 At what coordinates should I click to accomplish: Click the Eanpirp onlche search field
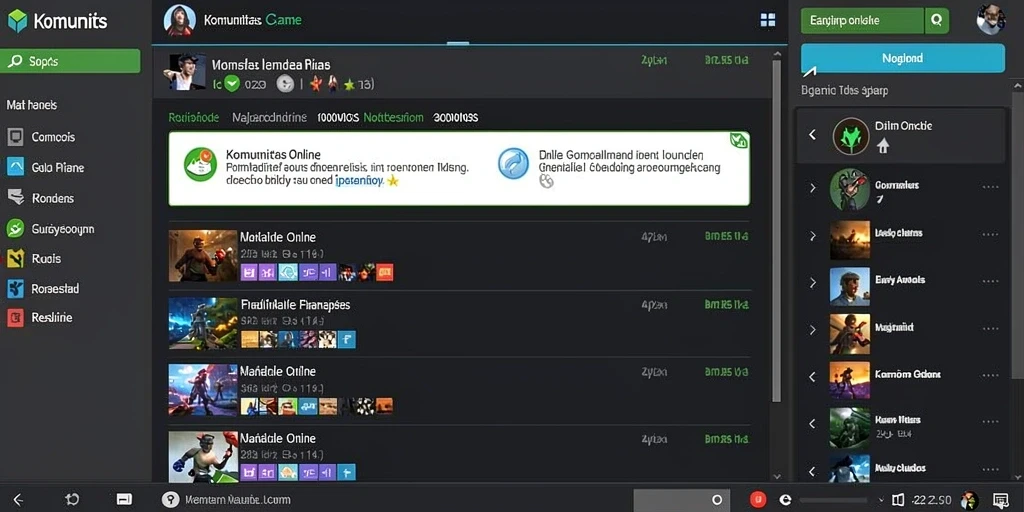[862, 21]
